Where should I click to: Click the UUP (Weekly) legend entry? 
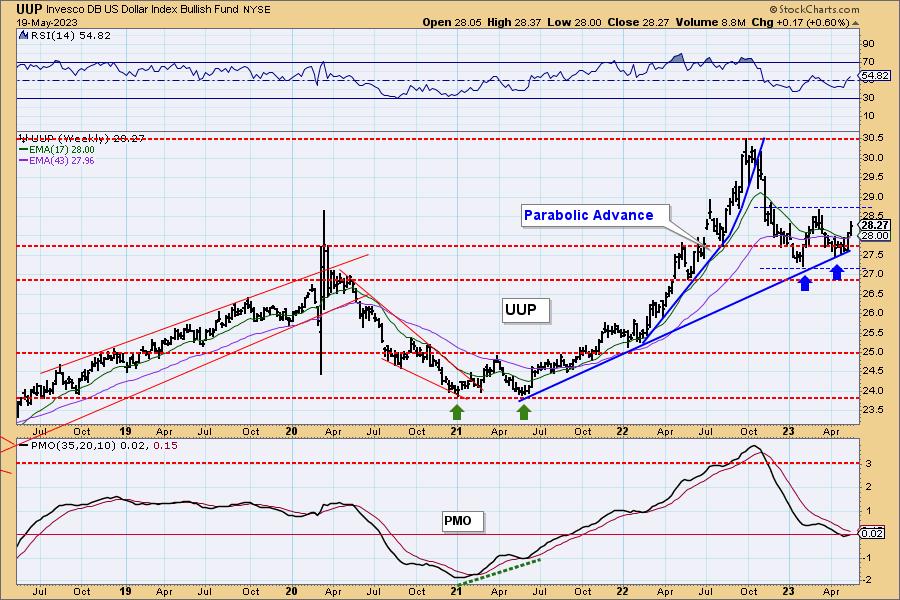click(x=82, y=138)
